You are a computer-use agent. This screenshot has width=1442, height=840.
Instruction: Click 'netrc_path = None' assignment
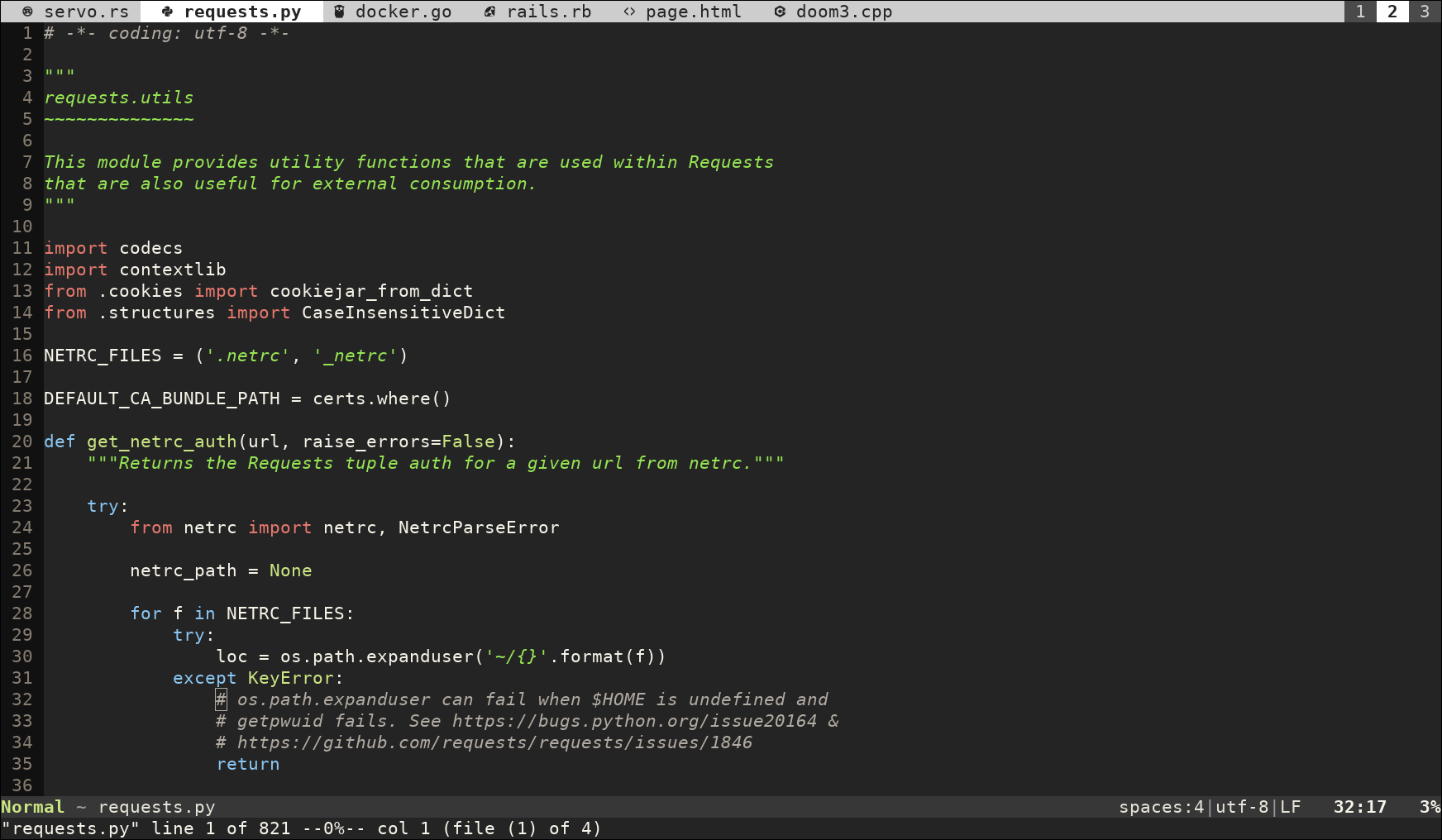point(221,570)
